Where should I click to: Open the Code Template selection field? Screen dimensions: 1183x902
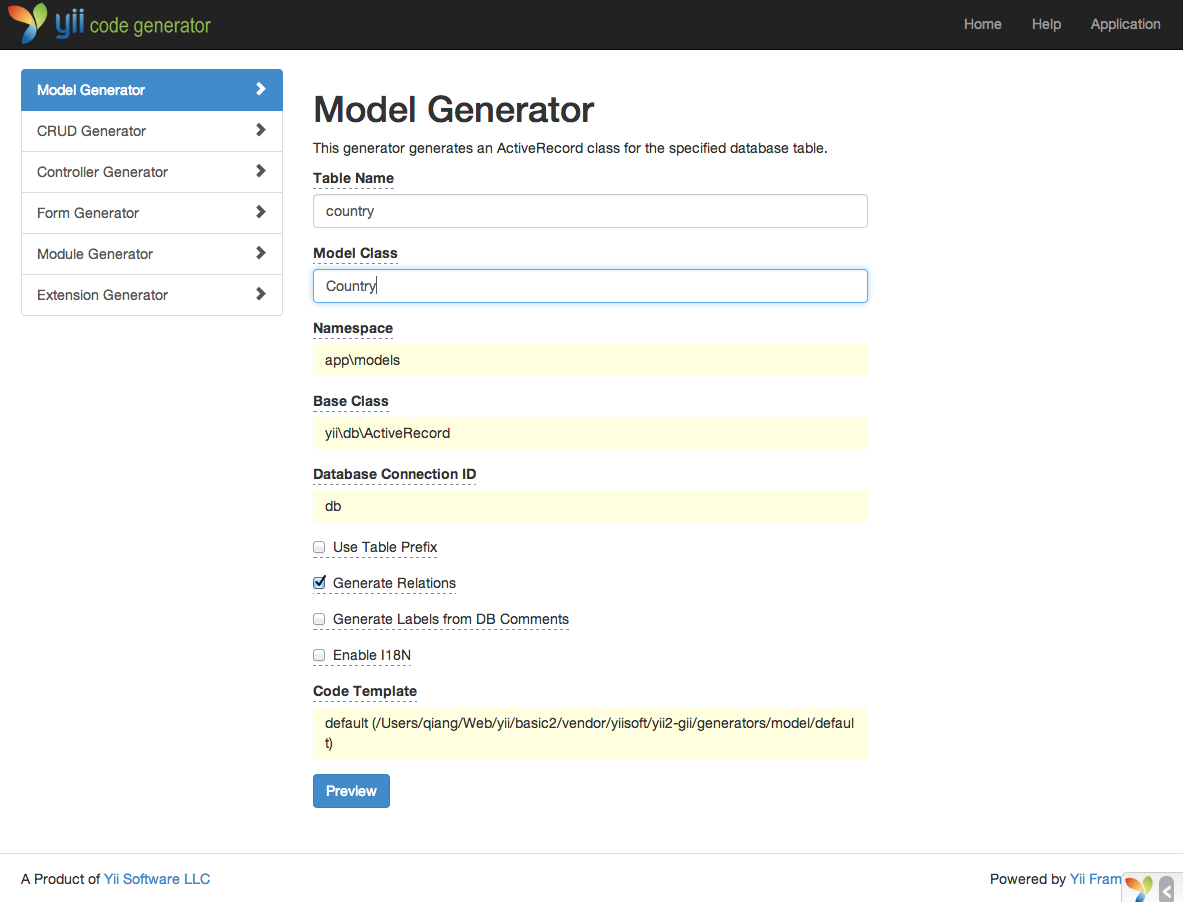[589, 734]
